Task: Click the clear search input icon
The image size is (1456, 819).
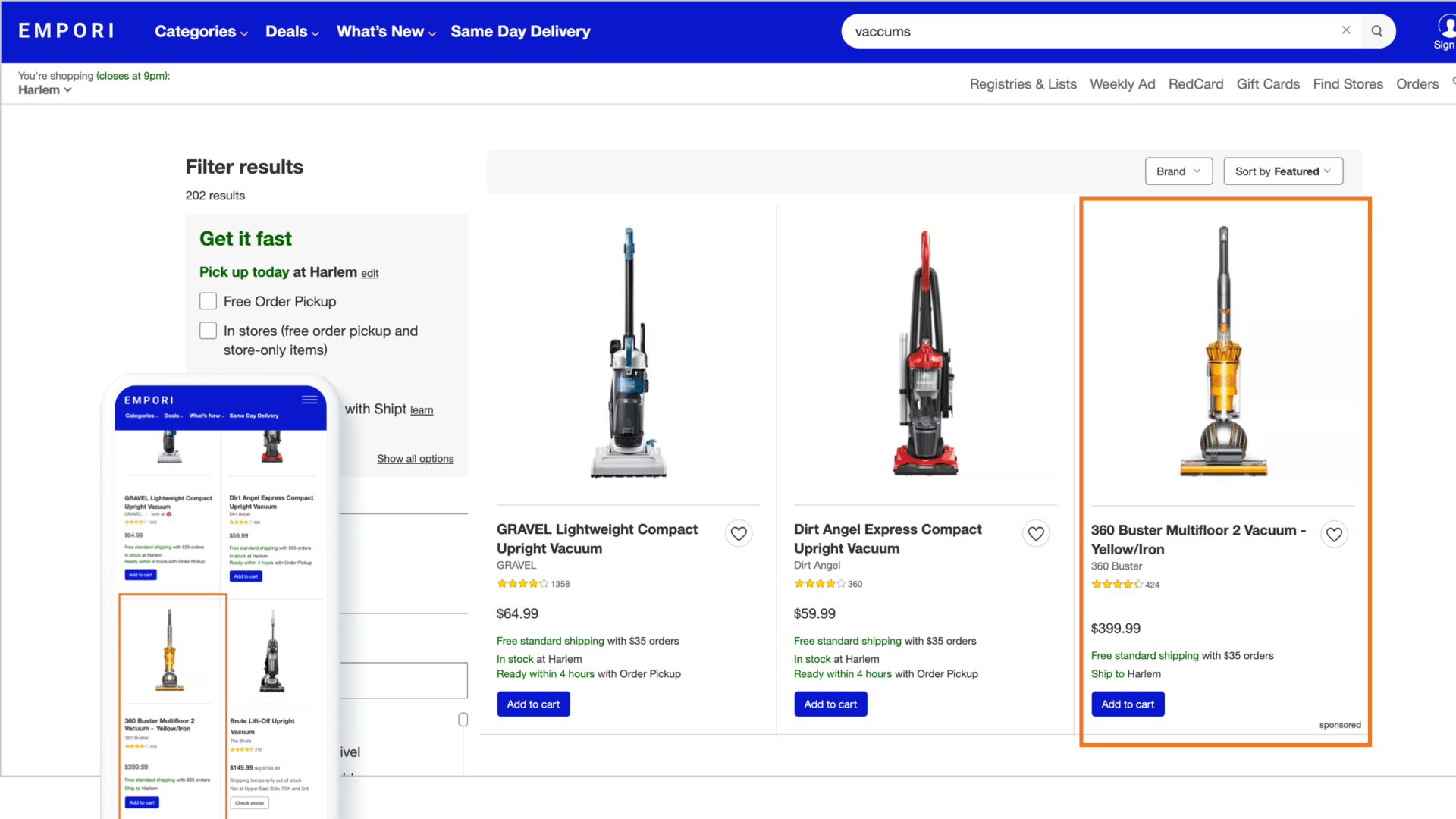Action: [x=1346, y=30]
